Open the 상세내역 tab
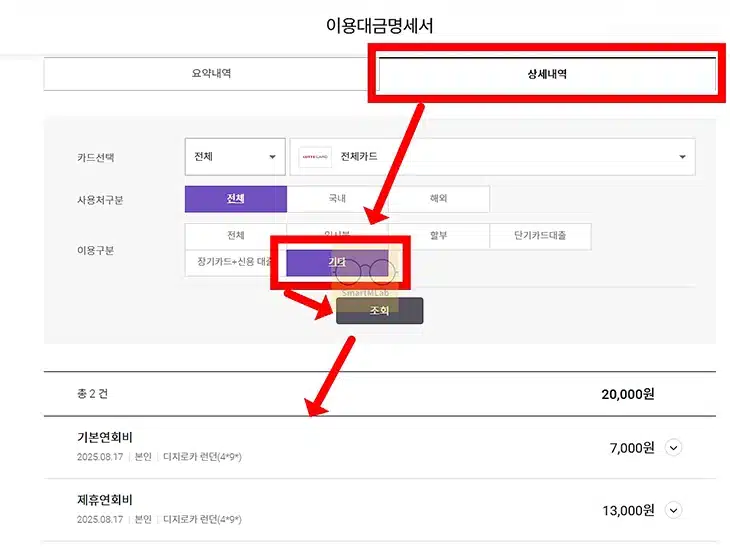Viewport: 730px width, 557px height. click(547, 74)
